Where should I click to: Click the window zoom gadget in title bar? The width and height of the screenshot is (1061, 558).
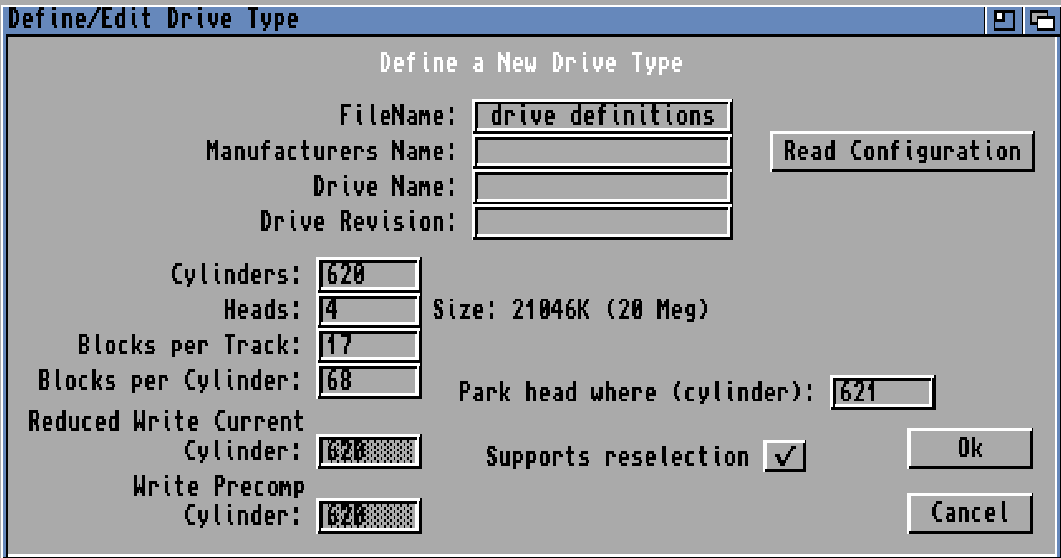tap(1002, 19)
